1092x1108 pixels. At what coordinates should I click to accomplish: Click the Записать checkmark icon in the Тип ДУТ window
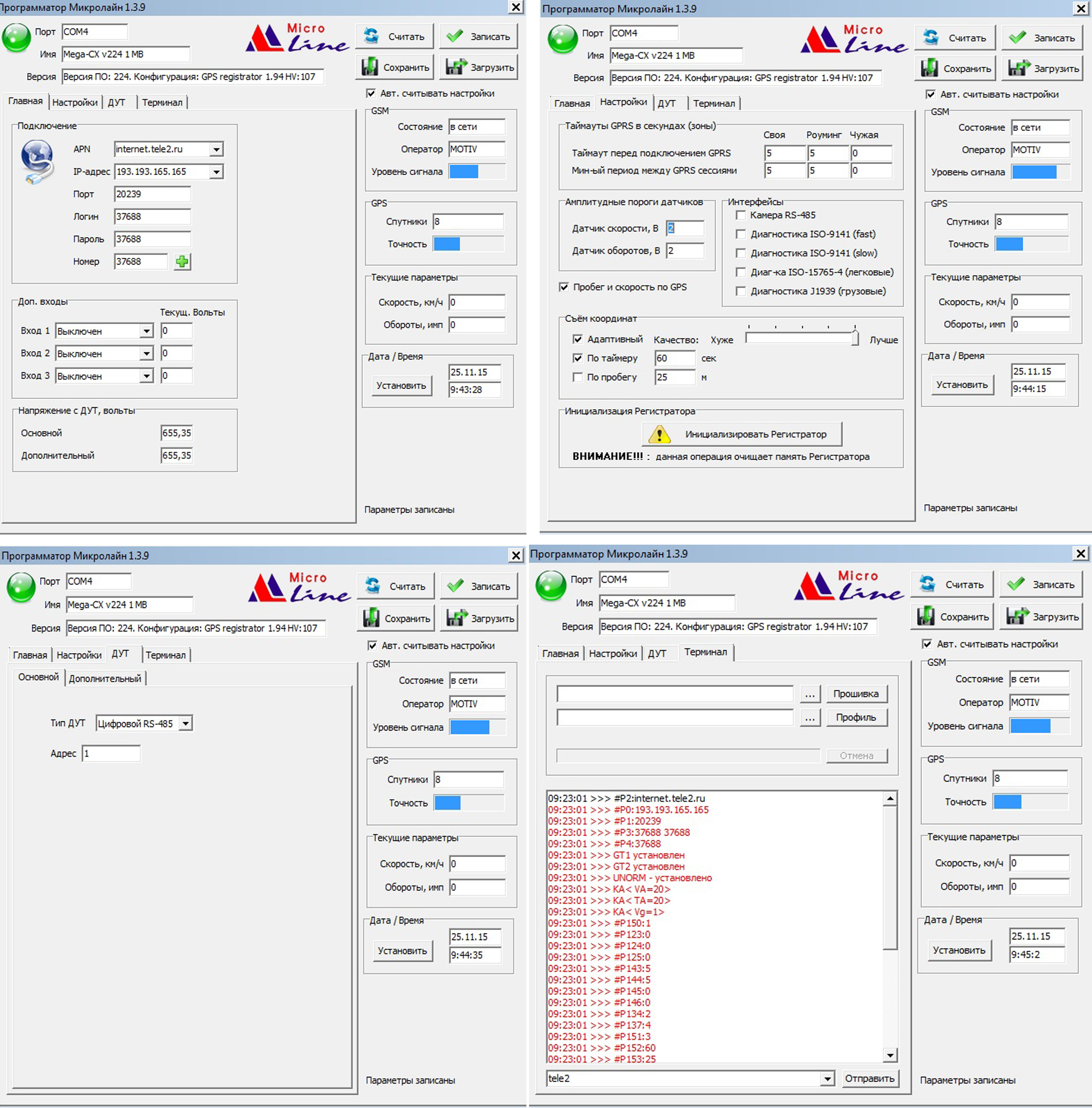pyautogui.click(x=455, y=585)
